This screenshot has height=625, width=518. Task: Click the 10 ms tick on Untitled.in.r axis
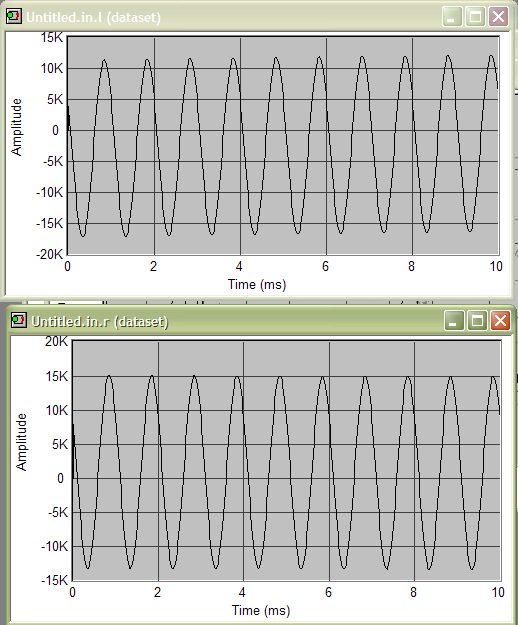pyautogui.click(x=498, y=592)
